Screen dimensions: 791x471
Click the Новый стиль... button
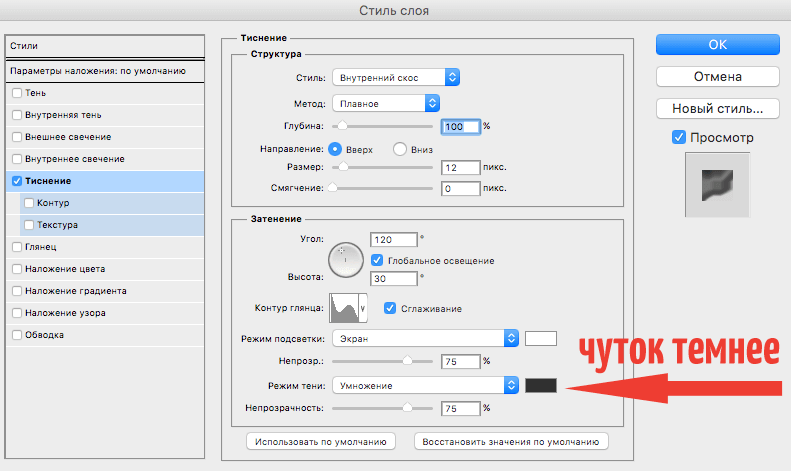pos(716,108)
